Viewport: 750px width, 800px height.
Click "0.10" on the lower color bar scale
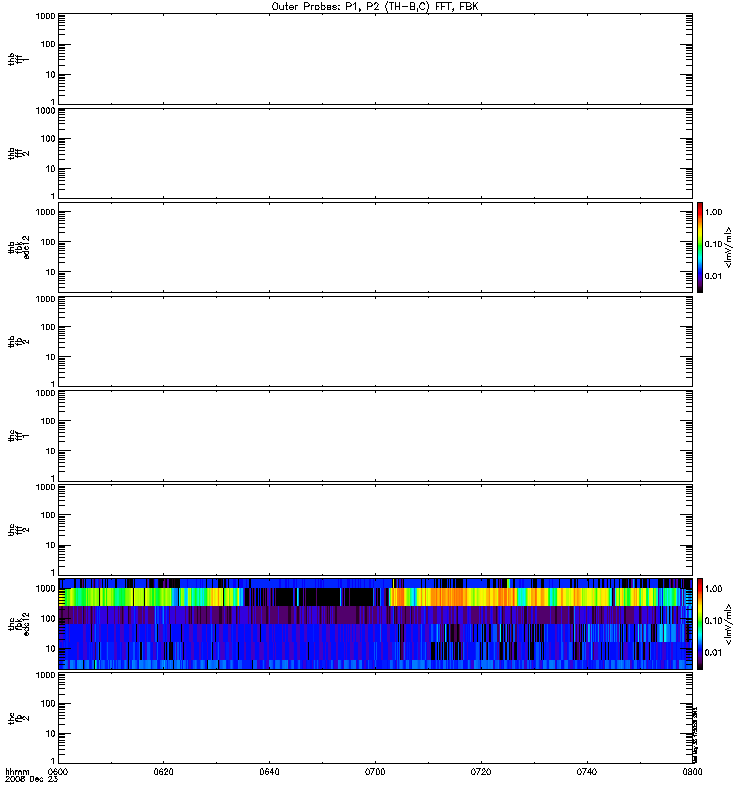tap(713, 621)
